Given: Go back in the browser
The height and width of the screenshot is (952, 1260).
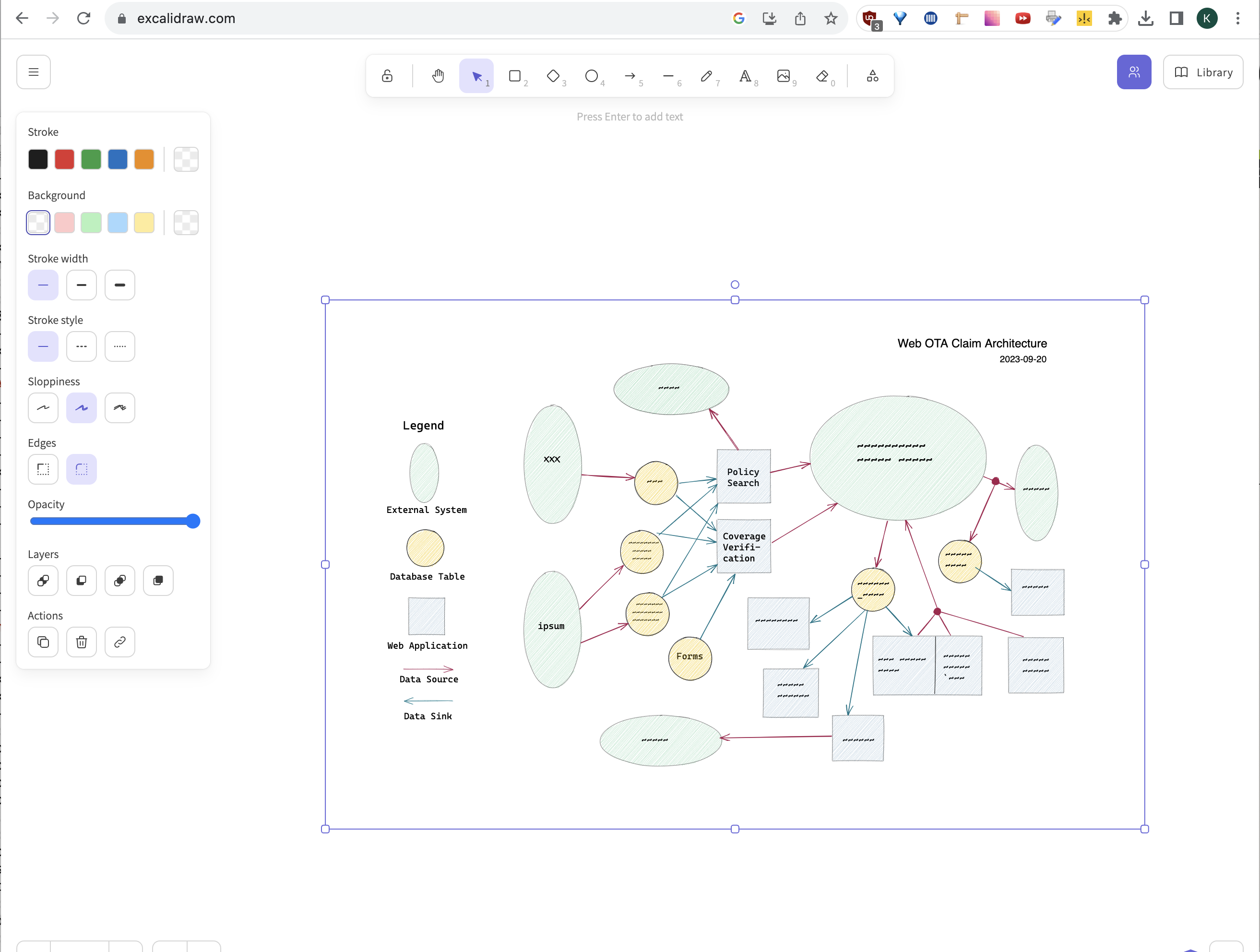Looking at the screenshot, I should coord(22,18).
